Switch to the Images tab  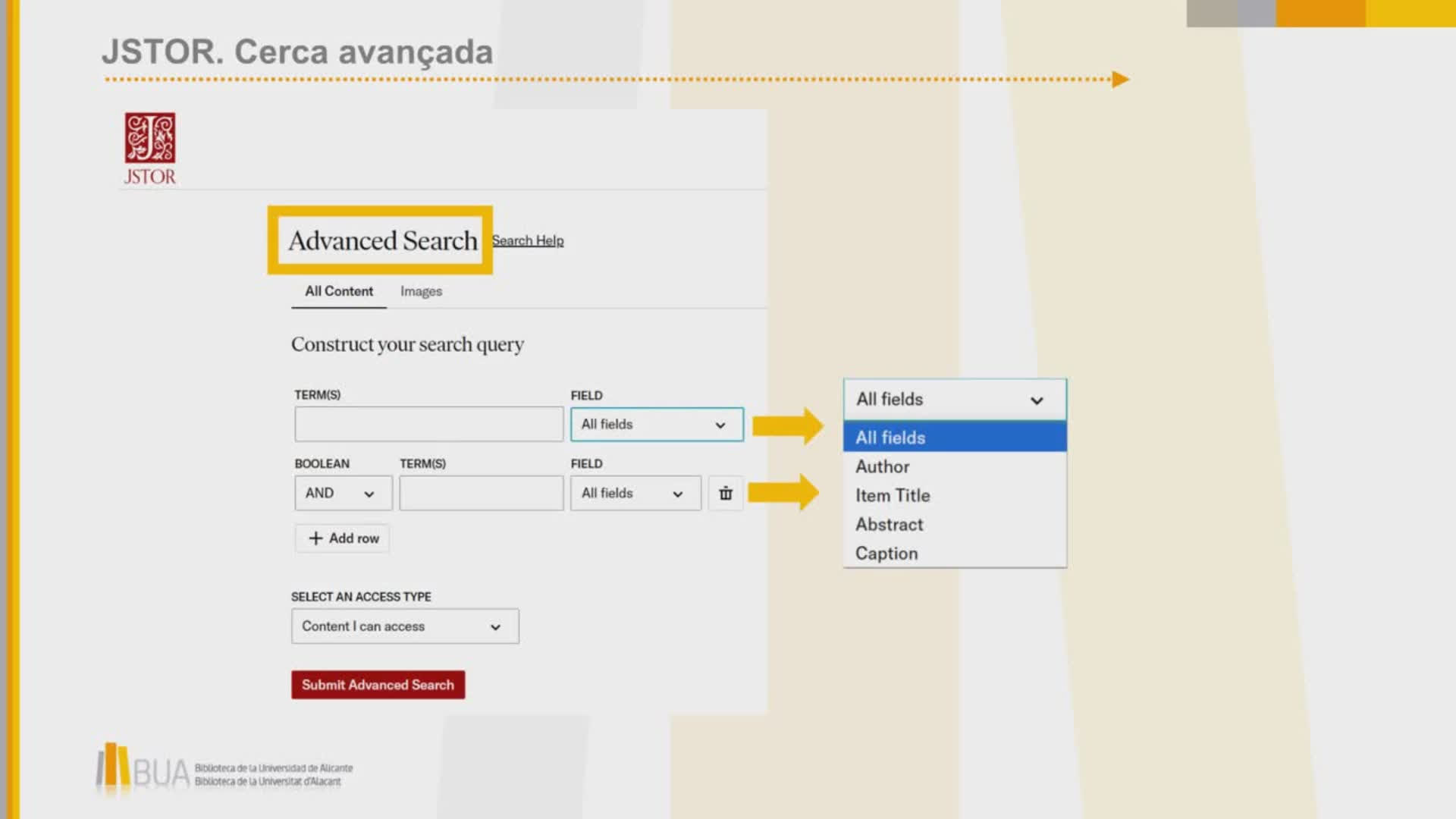click(x=421, y=291)
